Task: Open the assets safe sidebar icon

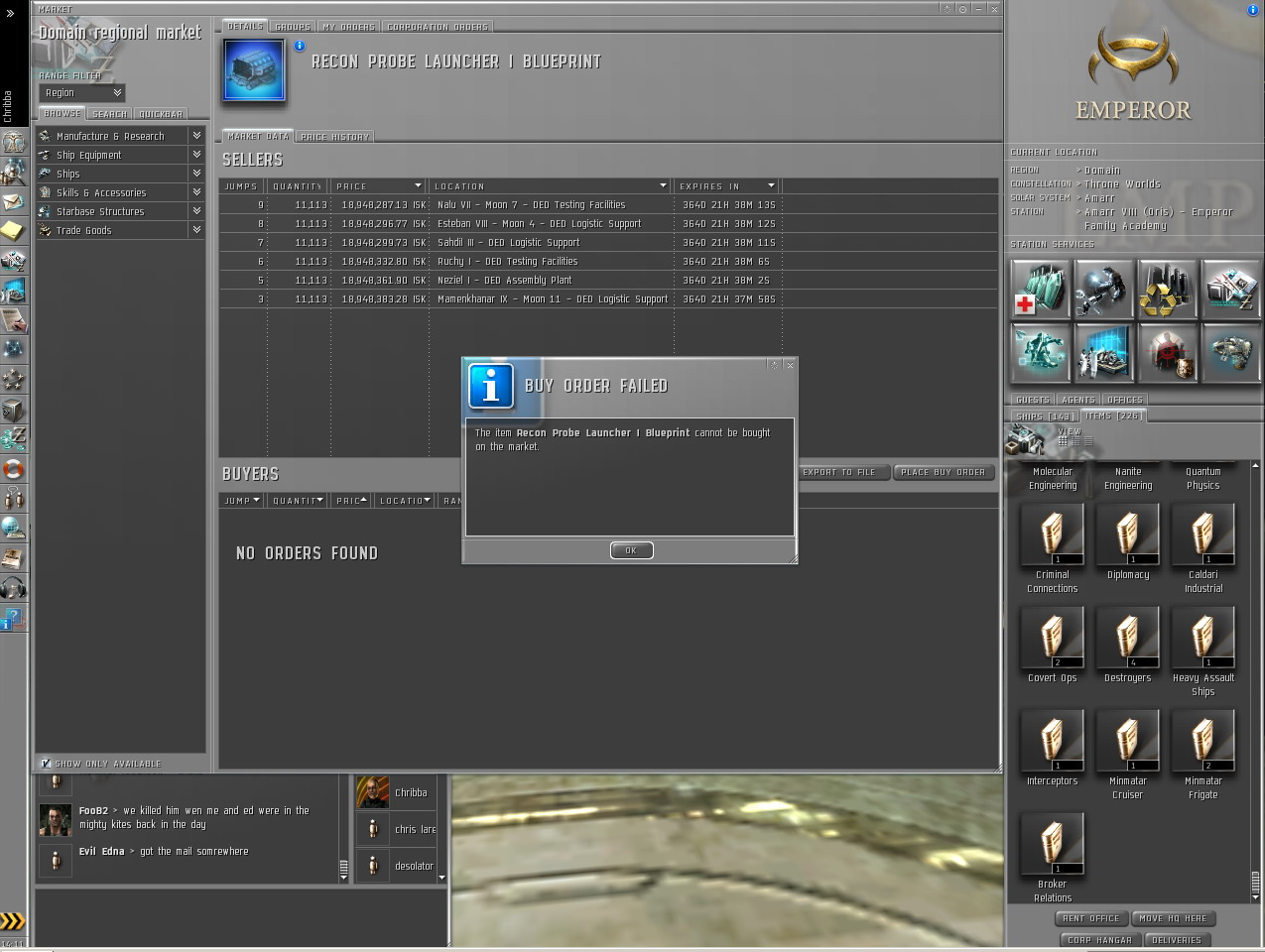Action: point(13,410)
